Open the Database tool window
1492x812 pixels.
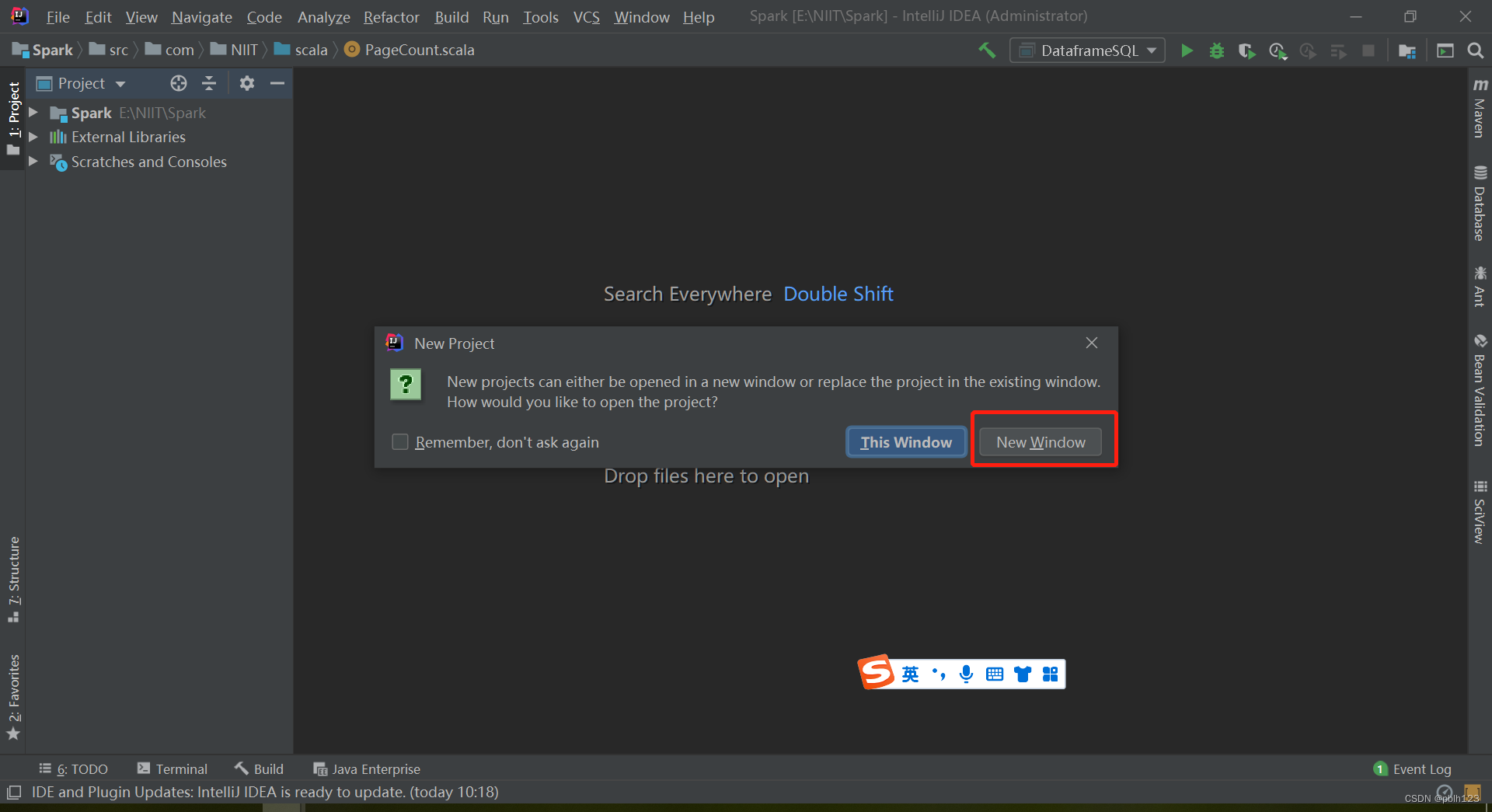point(1480,204)
